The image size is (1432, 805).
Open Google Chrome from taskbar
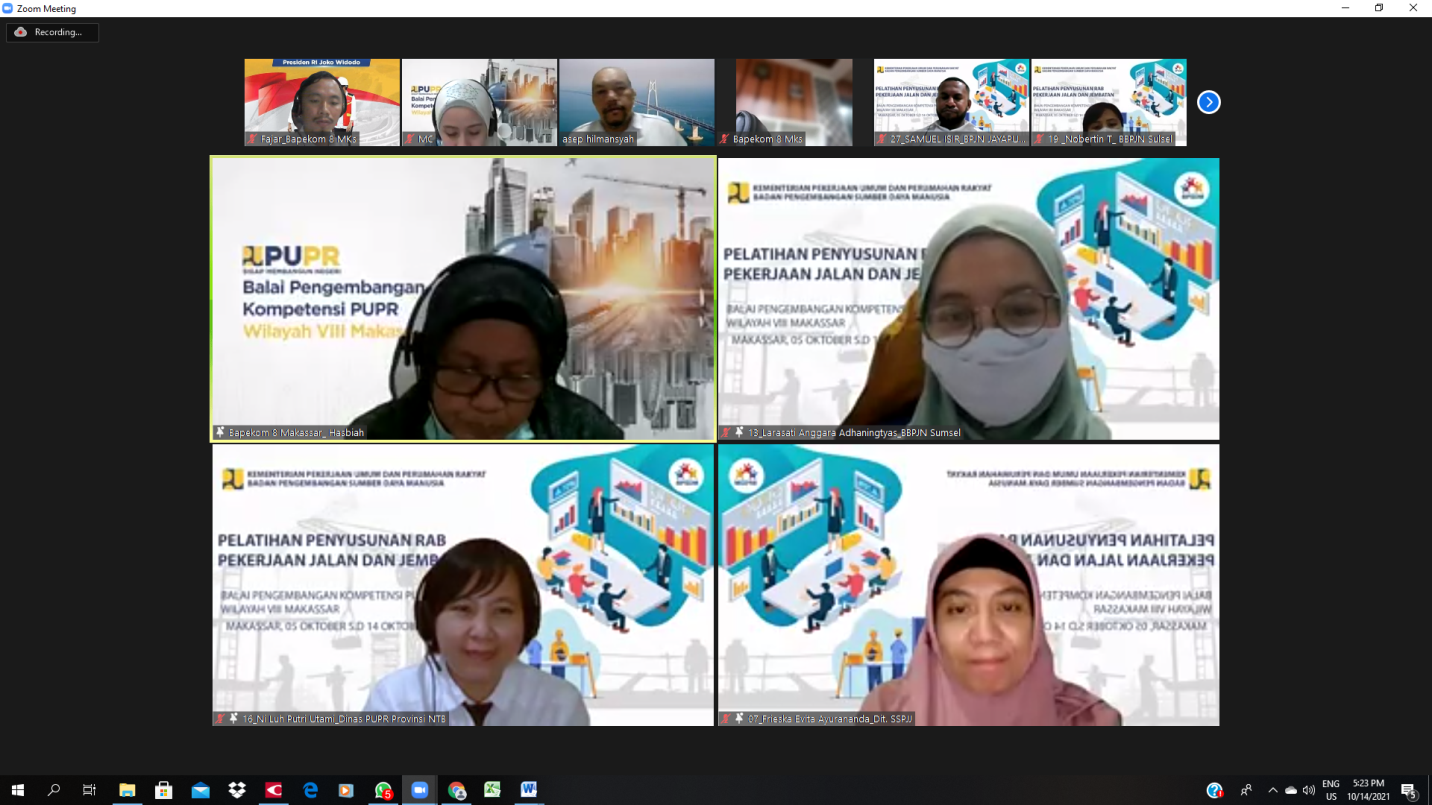456,790
